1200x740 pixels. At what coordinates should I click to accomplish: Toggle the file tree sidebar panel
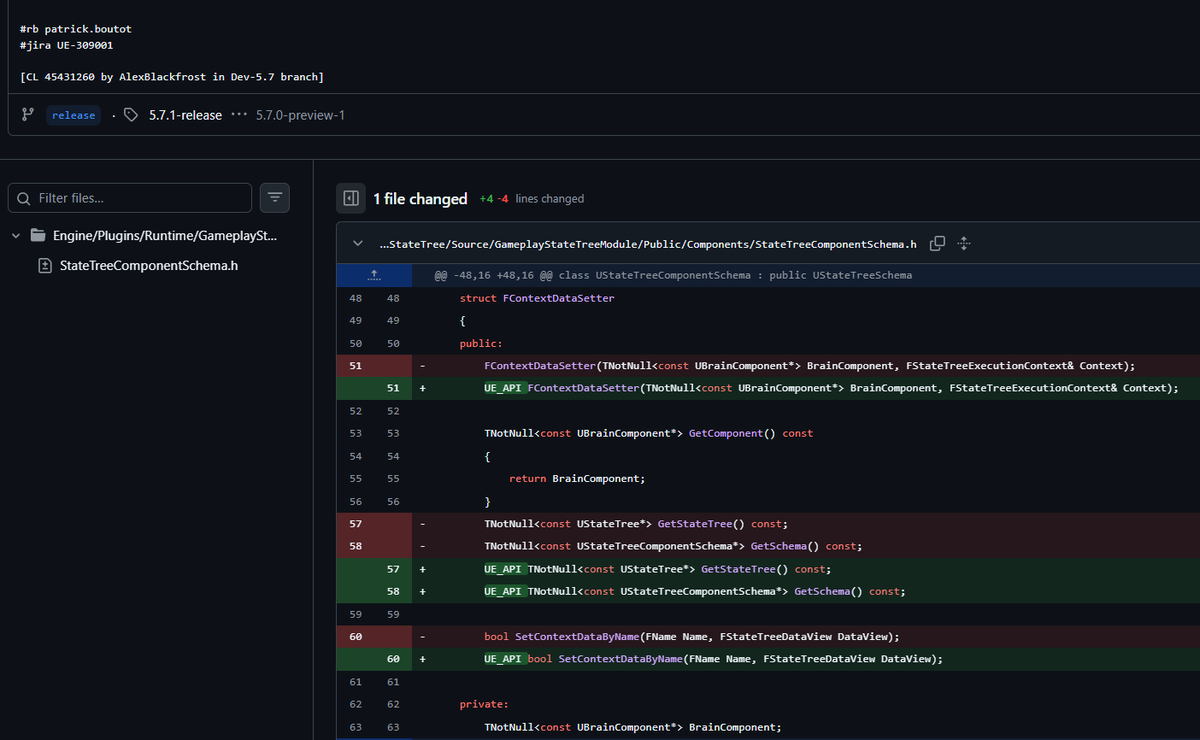[x=351, y=198]
